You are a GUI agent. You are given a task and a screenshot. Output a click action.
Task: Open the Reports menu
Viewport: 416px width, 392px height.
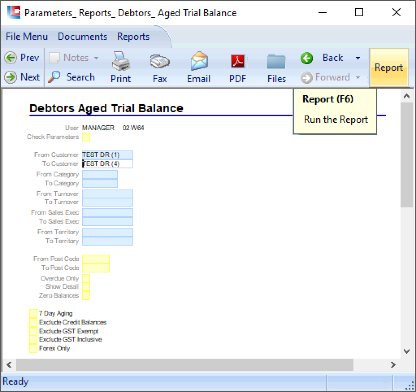(x=133, y=37)
